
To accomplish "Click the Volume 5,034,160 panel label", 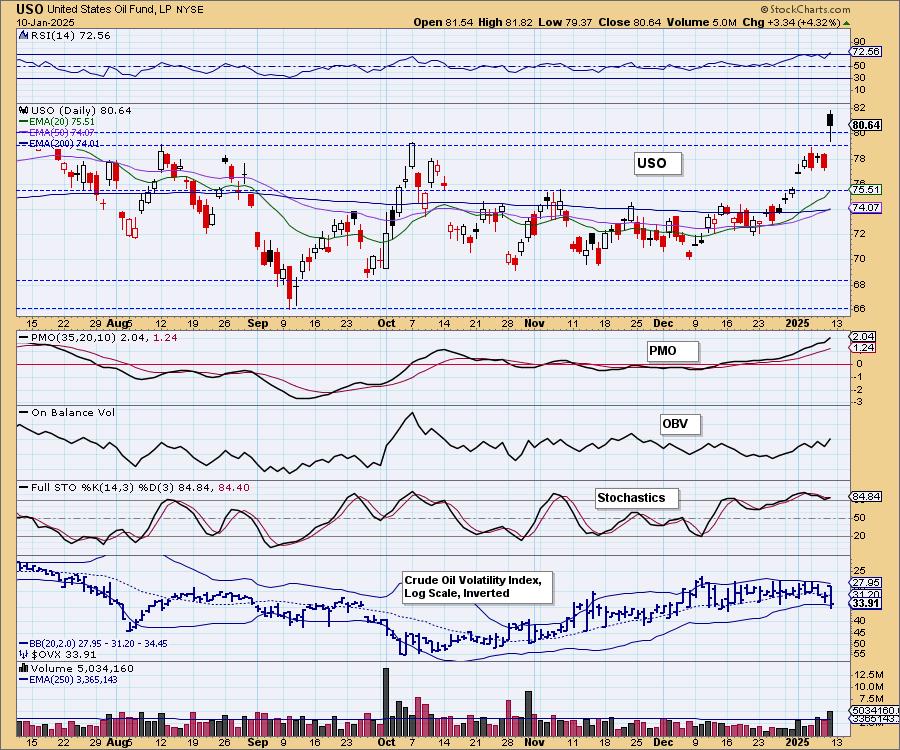I will (x=76, y=669).
